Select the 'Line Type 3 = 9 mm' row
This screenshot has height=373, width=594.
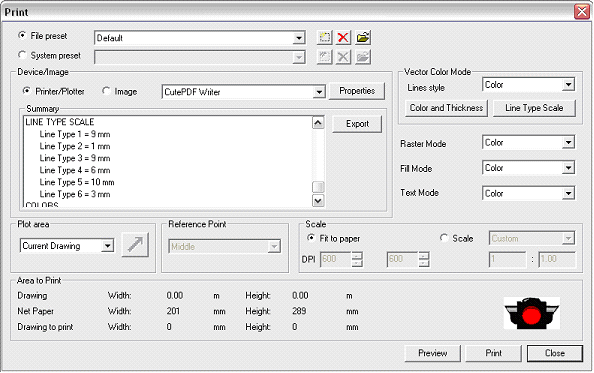click(x=75, y=158)
